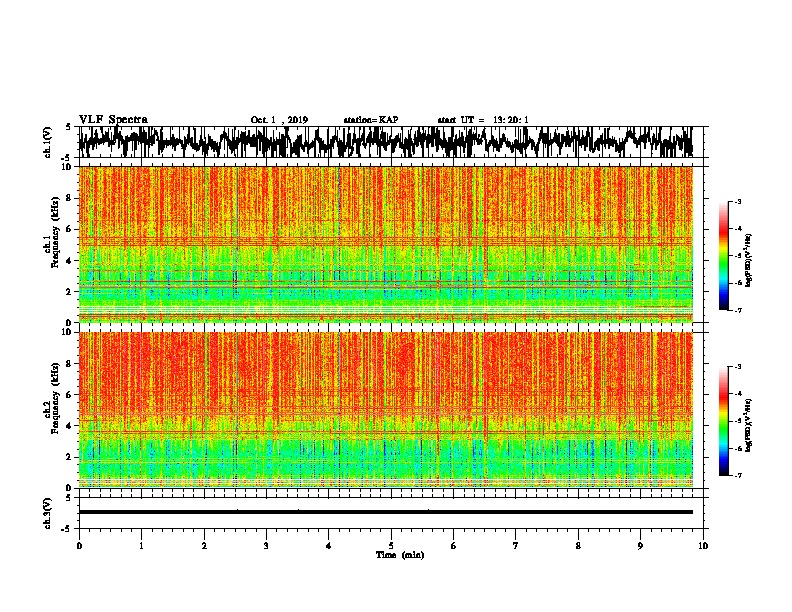This screenshot has width=792, height=612.
Task: Click the time axis tick label "2"
Action: [x=204, y=546]
